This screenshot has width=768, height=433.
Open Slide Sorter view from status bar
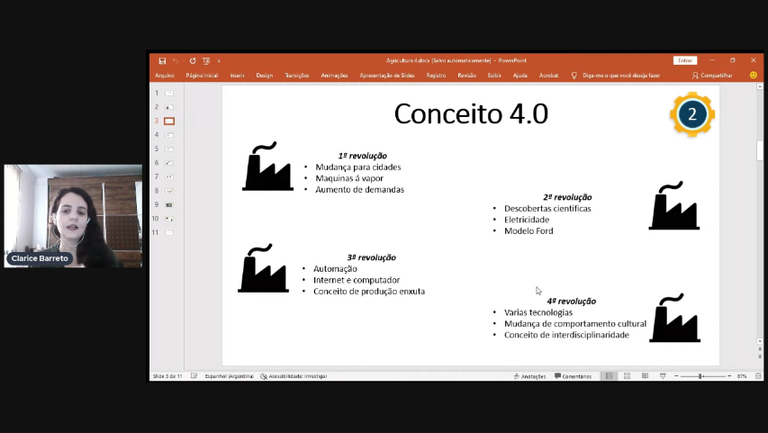click(627, 376)
